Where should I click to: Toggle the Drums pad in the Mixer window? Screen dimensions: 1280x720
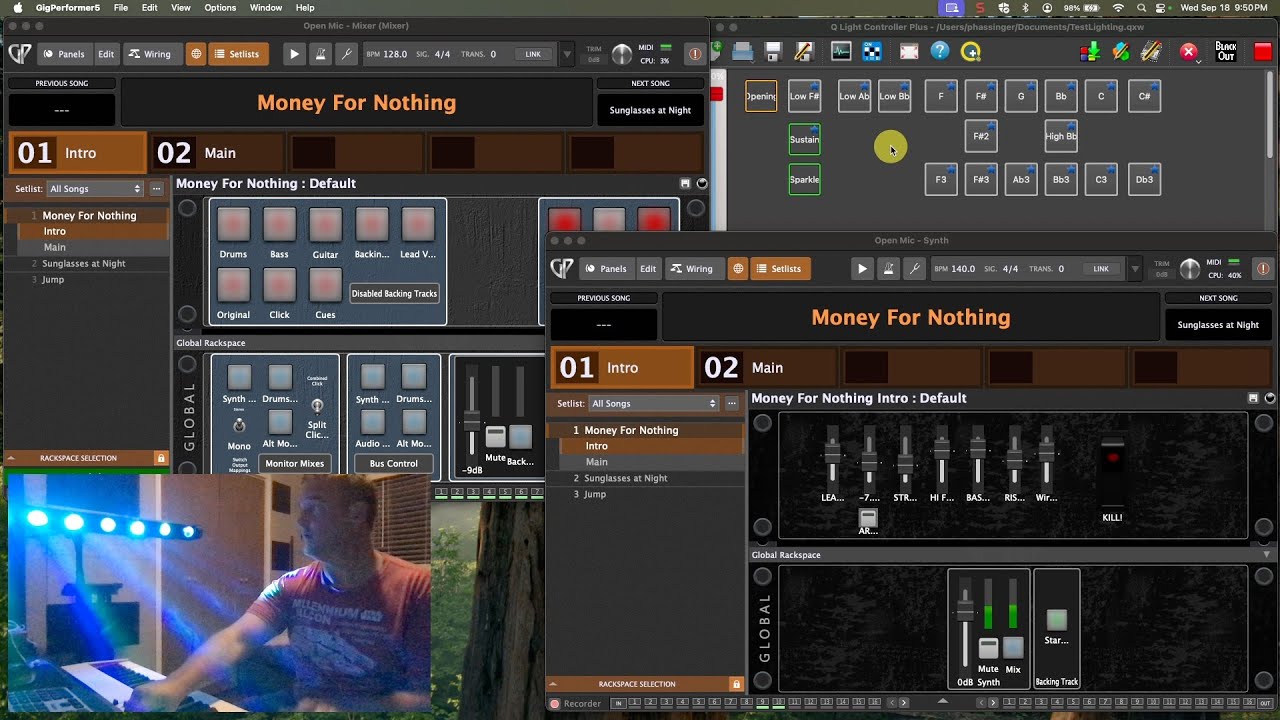pyautogui.click(x=233, y=224)
